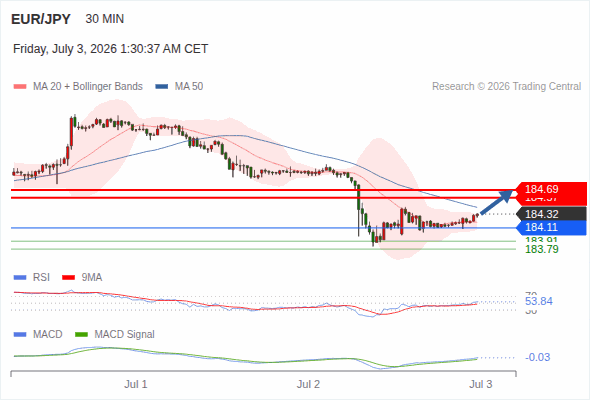Click the RSI blue legend swatch
This screenshot has width=590, height=400.
point(20,278)
